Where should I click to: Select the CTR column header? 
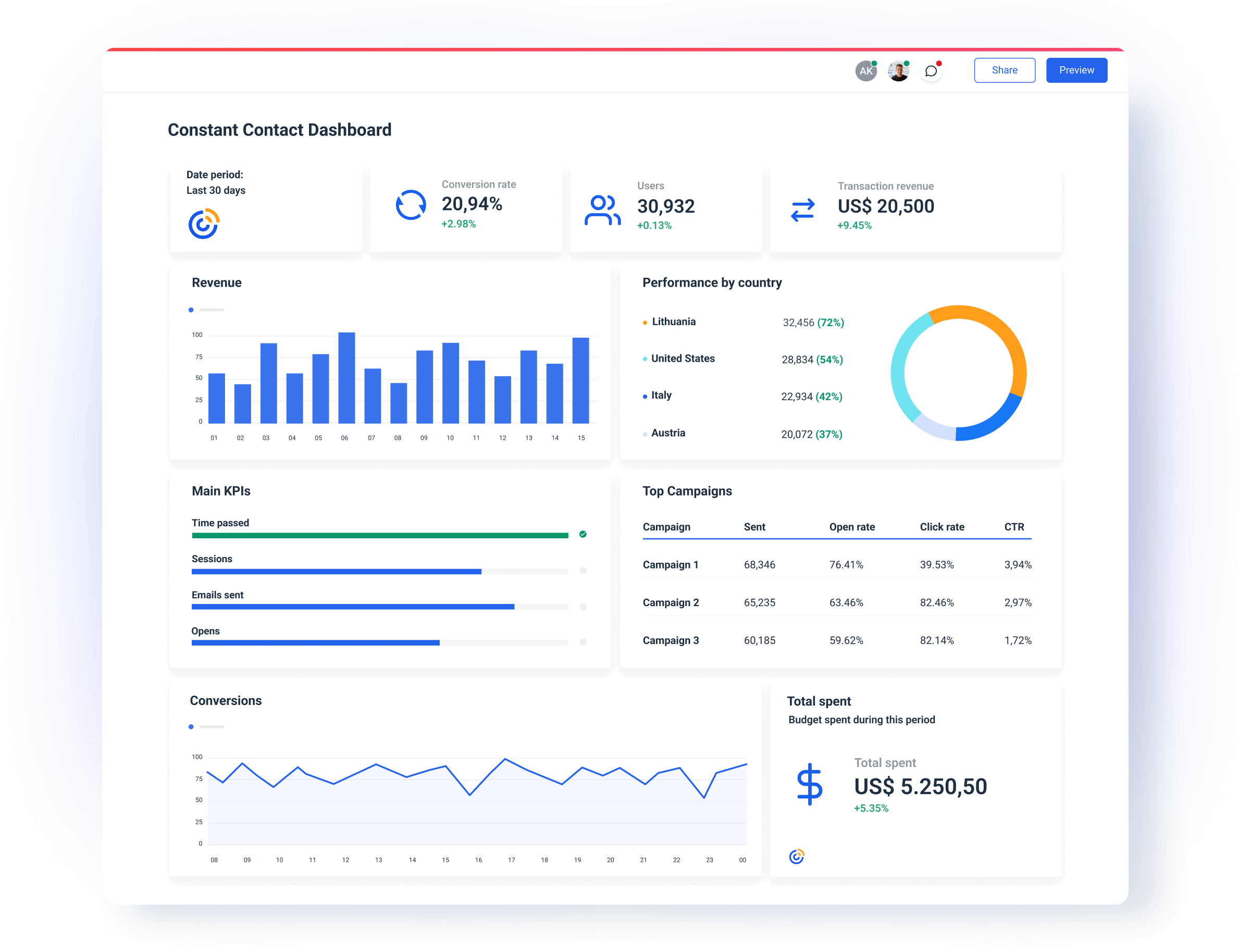point(1014,526)
